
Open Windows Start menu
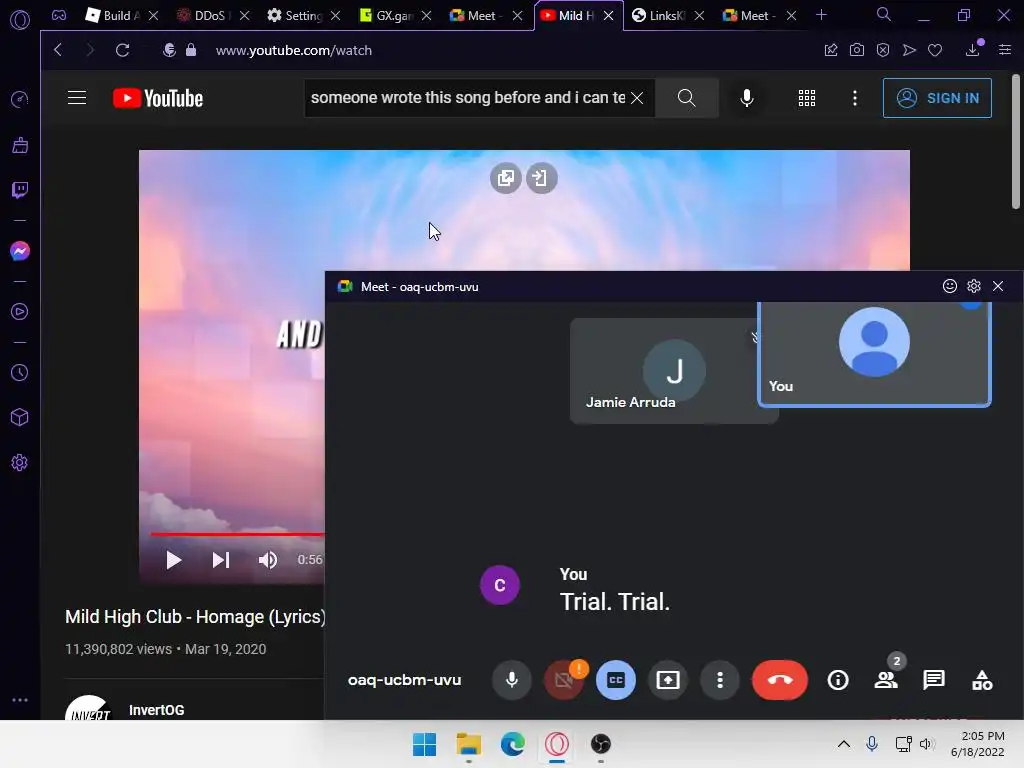pyautogui.click(x=424, y=744)
